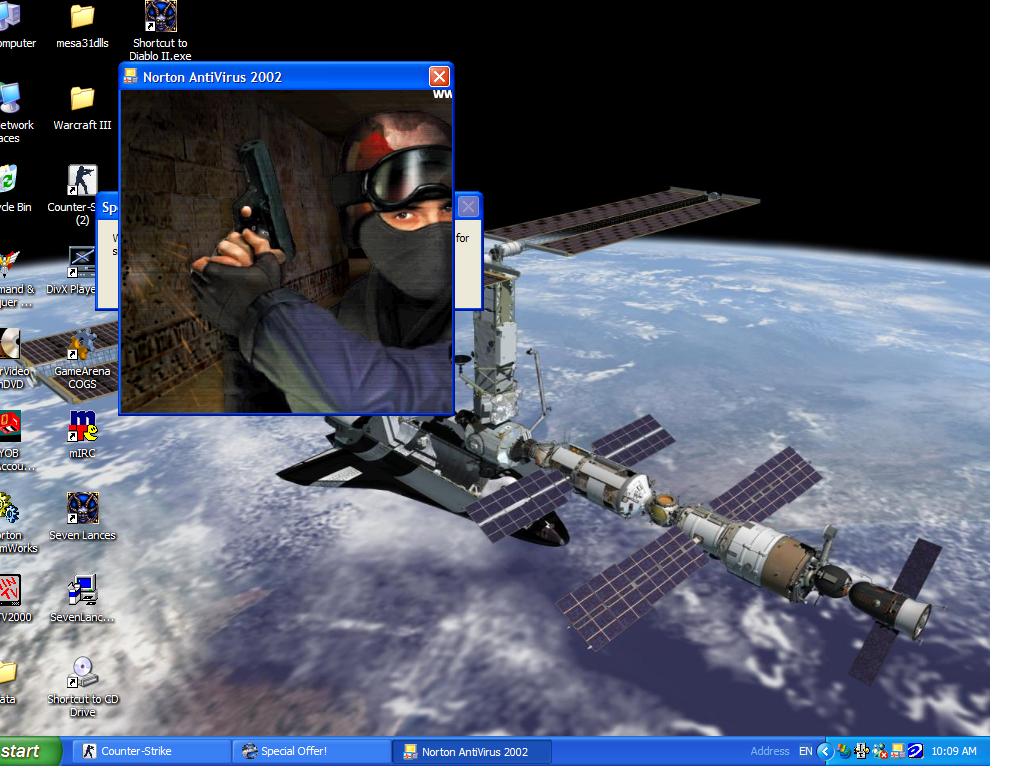The height and width of the screenshot is (768, 1024).
Task: Click the Norton AntiVirus tray icon
Action: 899,752
